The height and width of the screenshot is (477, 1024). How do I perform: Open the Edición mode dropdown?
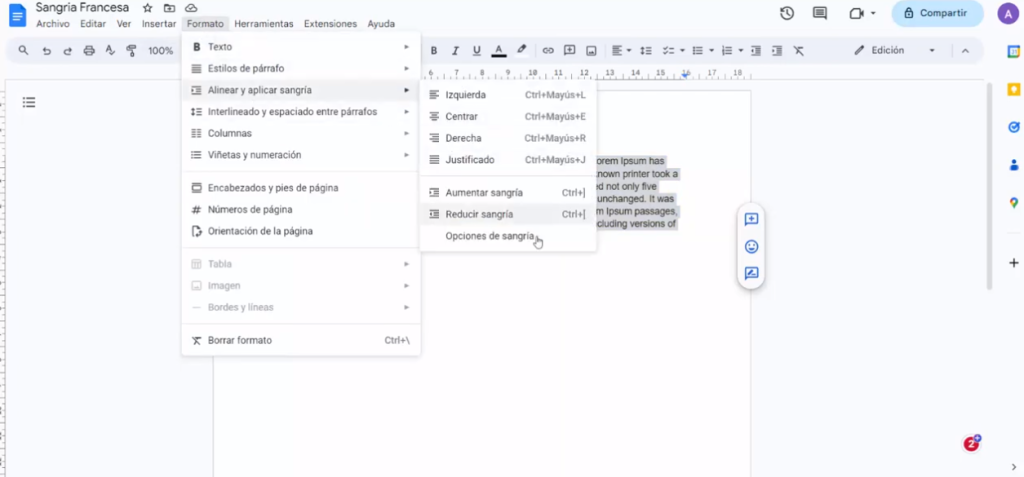(x=895, y=50)
